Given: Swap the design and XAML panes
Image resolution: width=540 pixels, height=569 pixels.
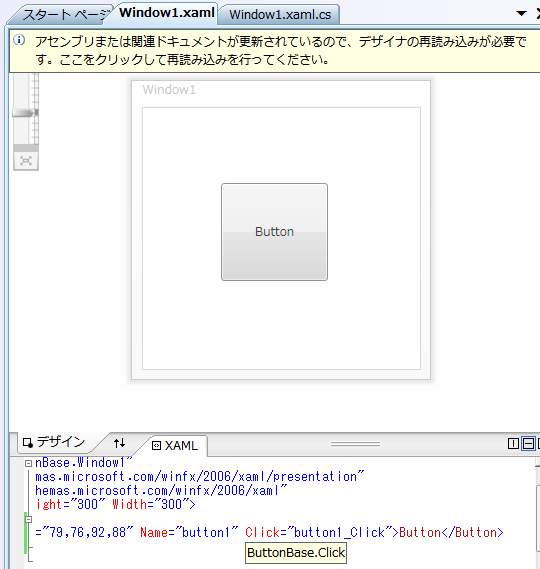Looking at the screenshot, I should click(x=119, y=443).
